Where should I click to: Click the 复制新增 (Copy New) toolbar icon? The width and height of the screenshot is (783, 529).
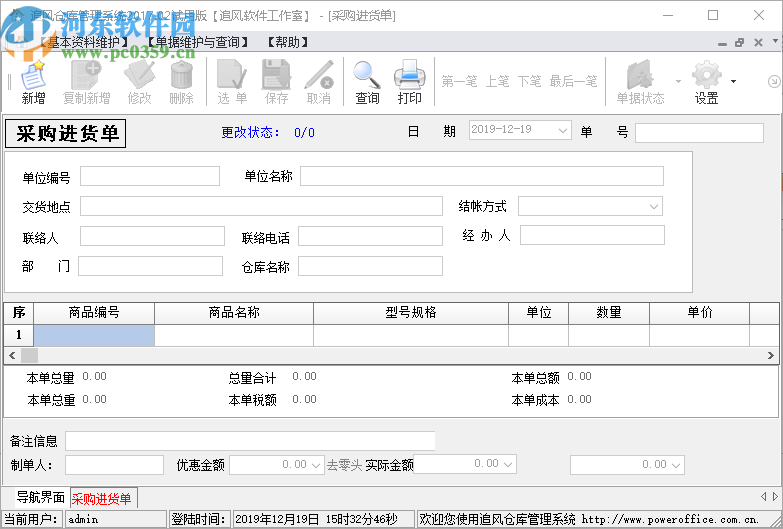(86, 82)
